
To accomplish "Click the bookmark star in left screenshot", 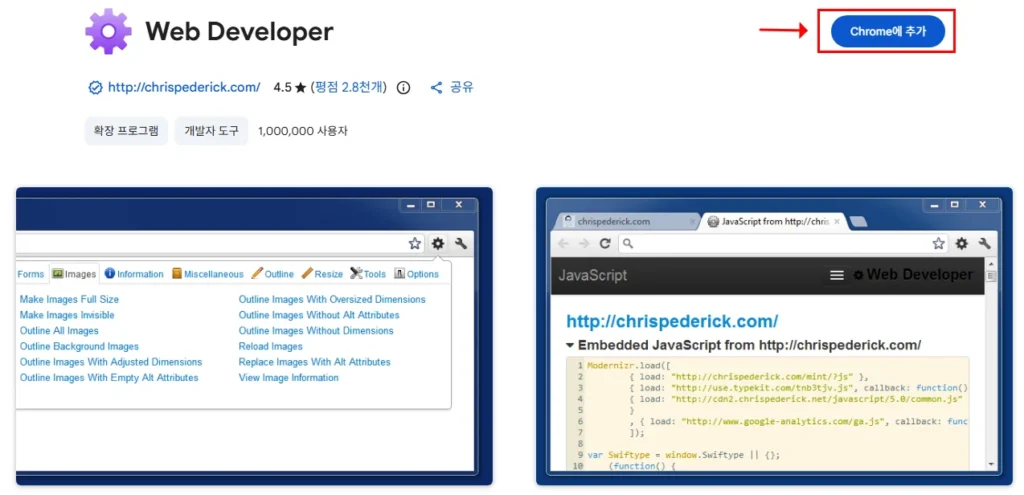I will point(415,244).
